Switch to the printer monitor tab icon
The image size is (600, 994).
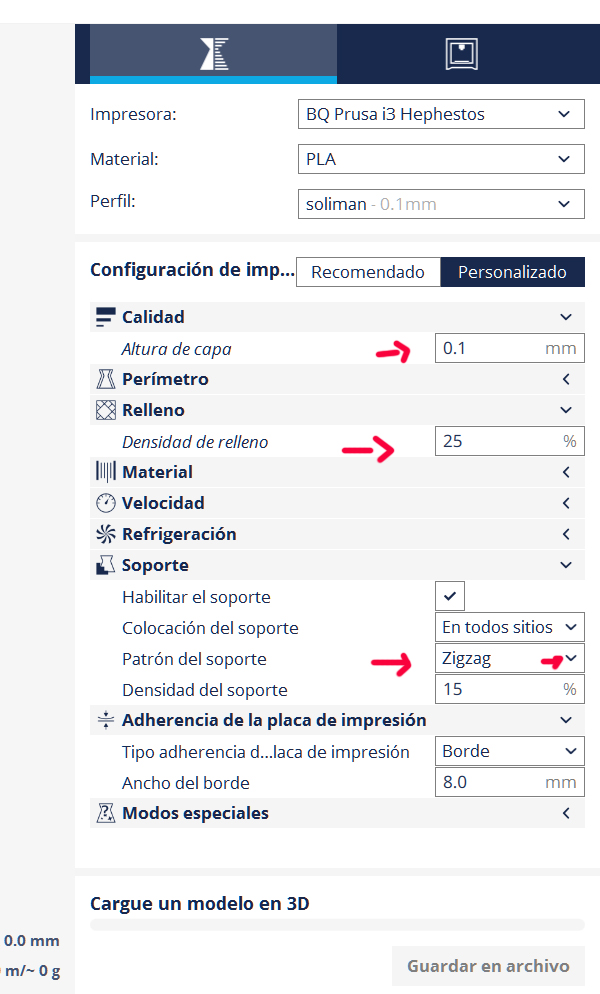point(462,53)
